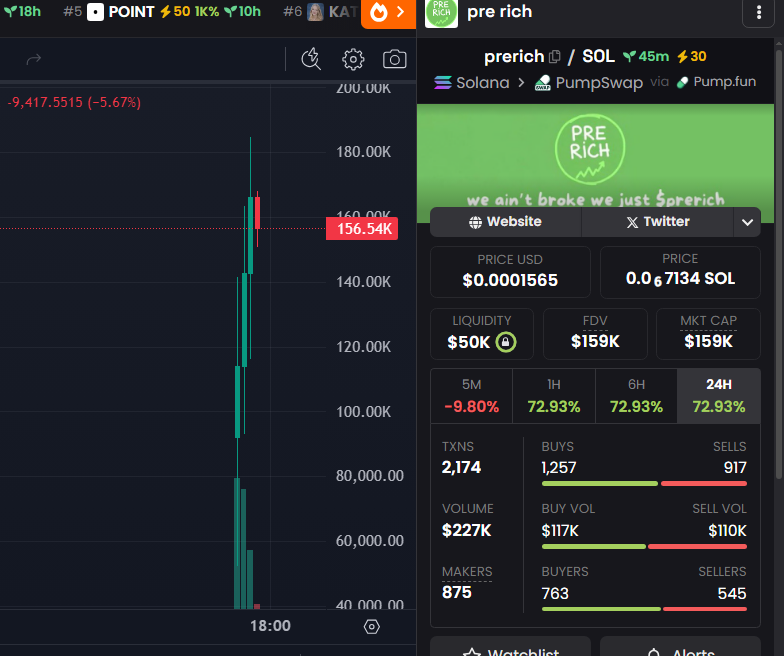Click the SELLERS 545 value

[x=732, y=594]
